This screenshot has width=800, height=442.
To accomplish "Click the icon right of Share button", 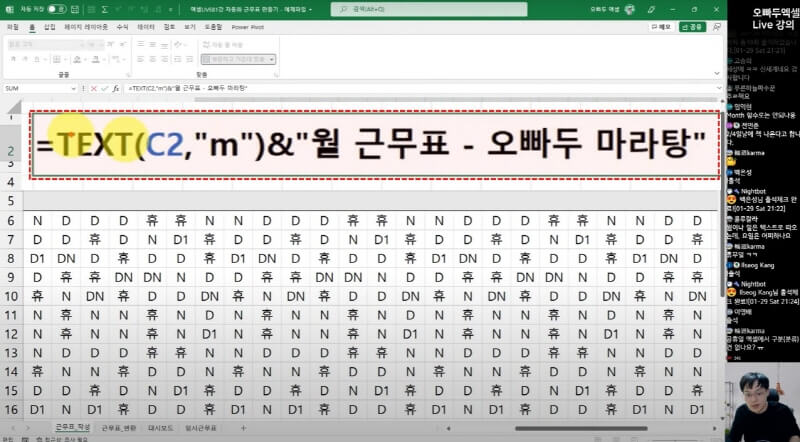I will pyautogui.click(x=717, y=27).
